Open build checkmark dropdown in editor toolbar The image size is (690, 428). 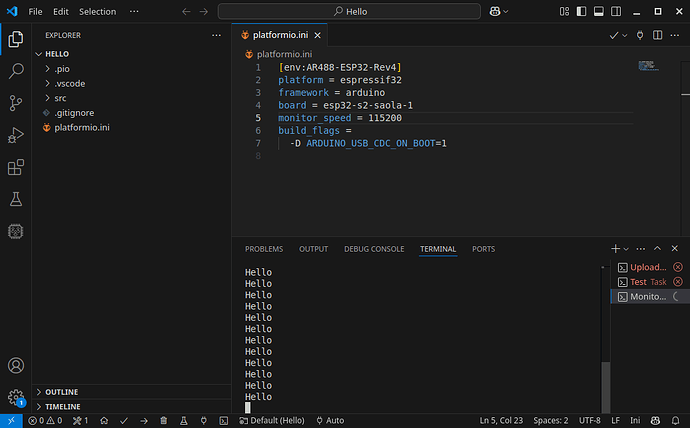coord(624,35)
